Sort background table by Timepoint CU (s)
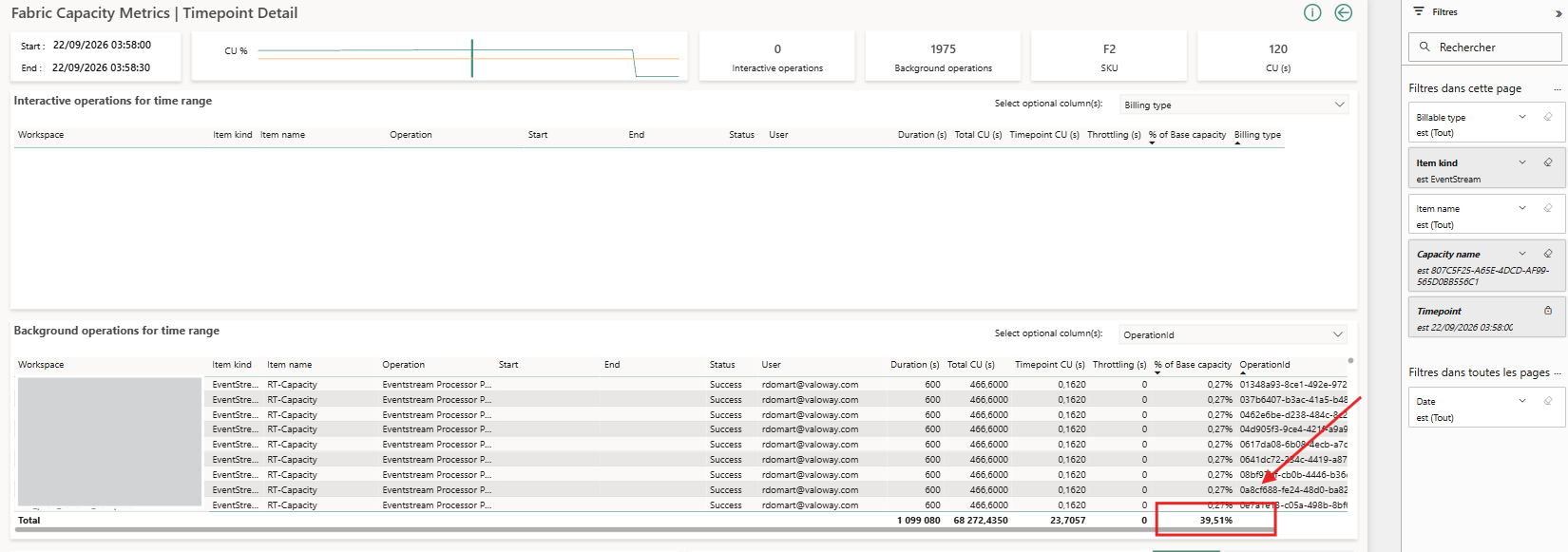 [1049, 365]
